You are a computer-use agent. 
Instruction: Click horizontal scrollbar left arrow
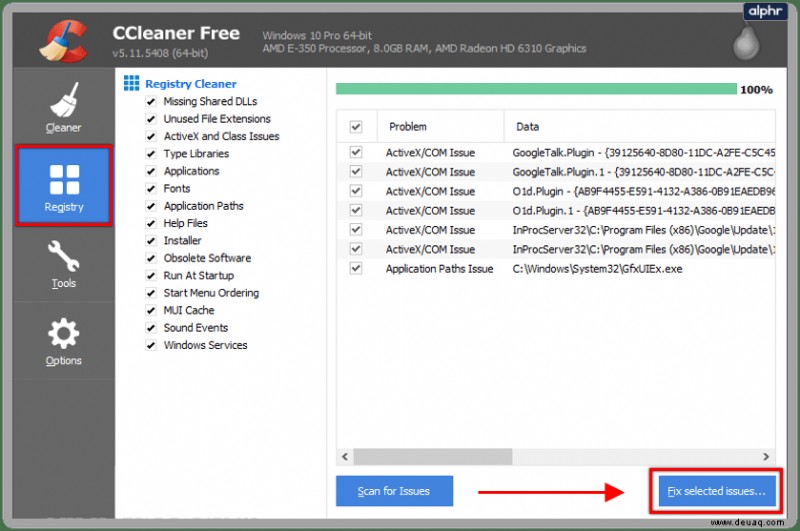pos(345,457)
